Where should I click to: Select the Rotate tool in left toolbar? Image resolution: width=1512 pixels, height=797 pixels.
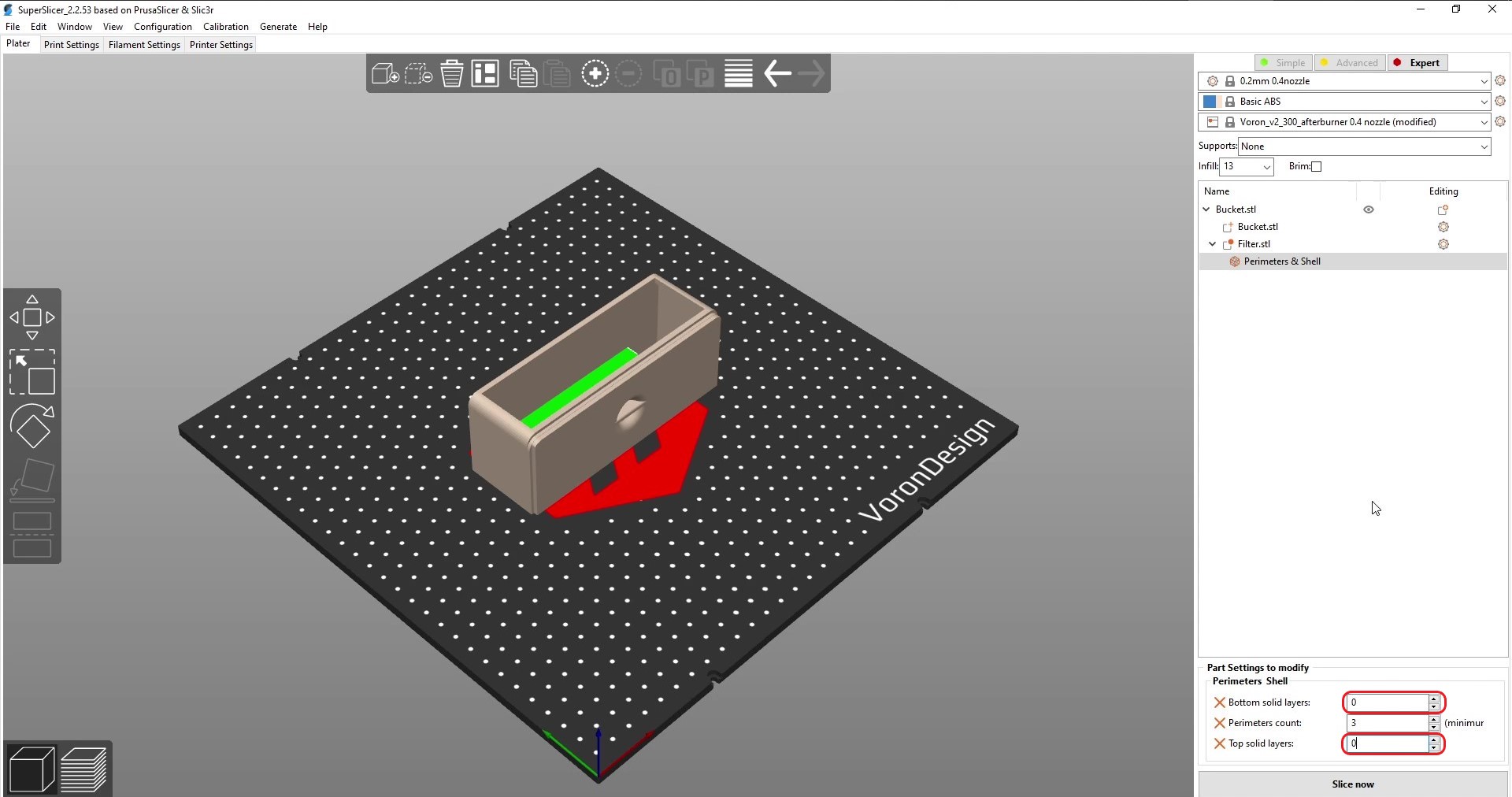point(32,426)
